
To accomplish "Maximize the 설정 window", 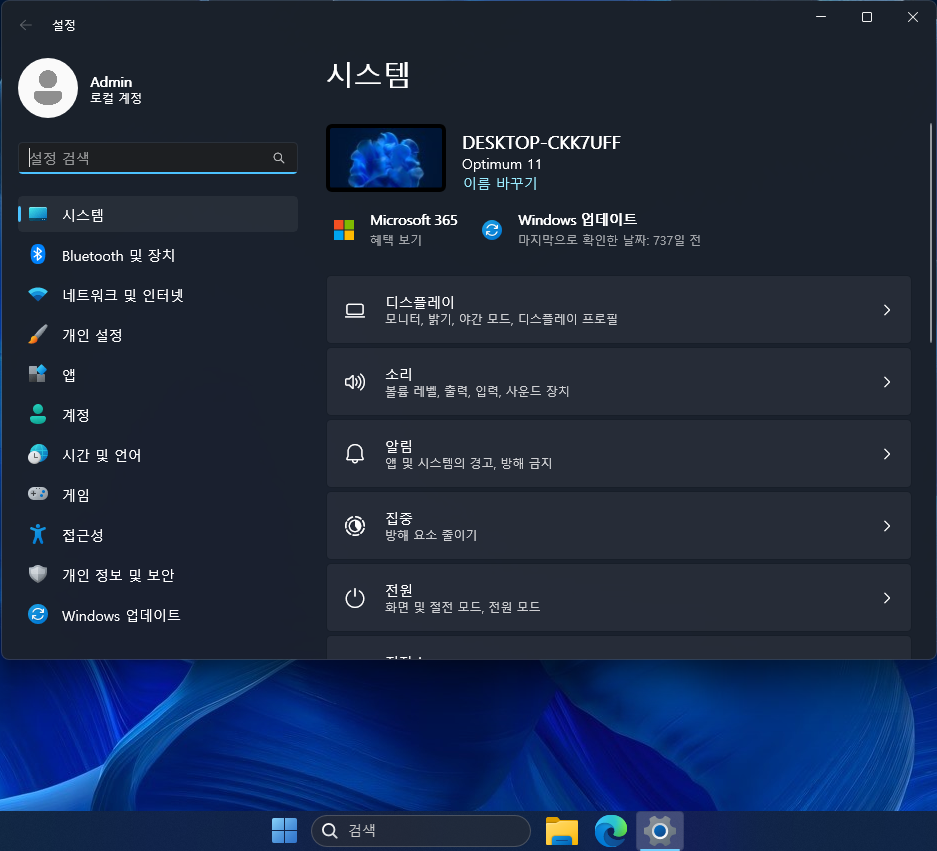I will pyautogui.click(x=866, y=17).
